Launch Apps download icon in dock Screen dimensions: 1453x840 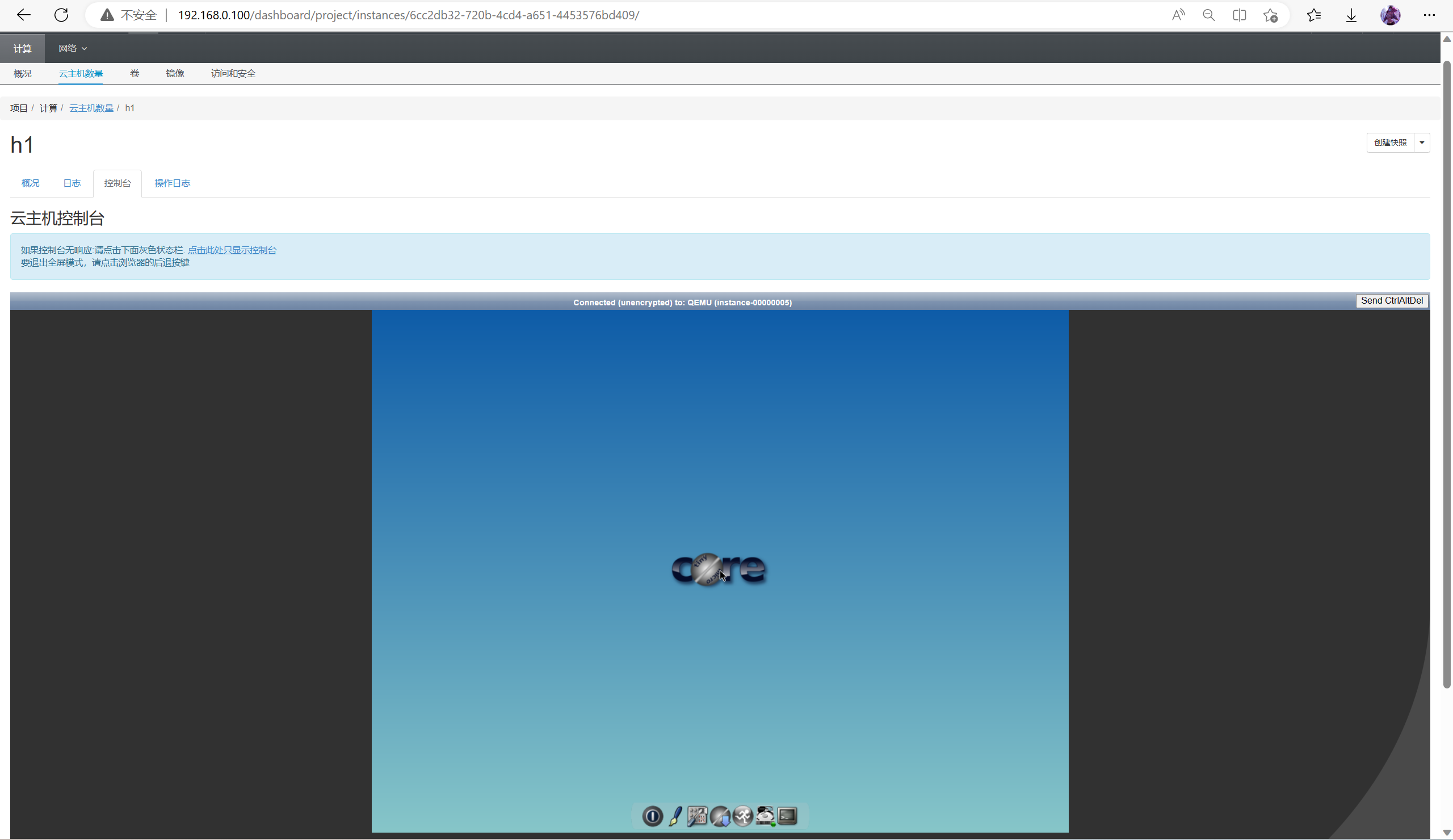coord(720,816)
